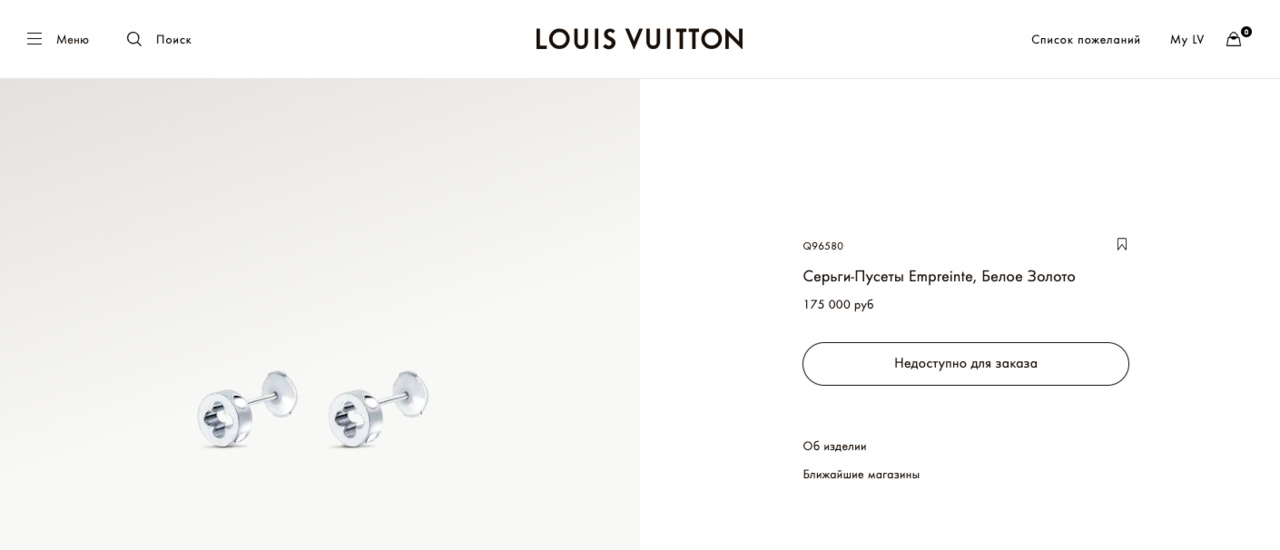Click the "Меню" label
Viewport: 1280px width, 550px height.
click(x=72, y=40)
